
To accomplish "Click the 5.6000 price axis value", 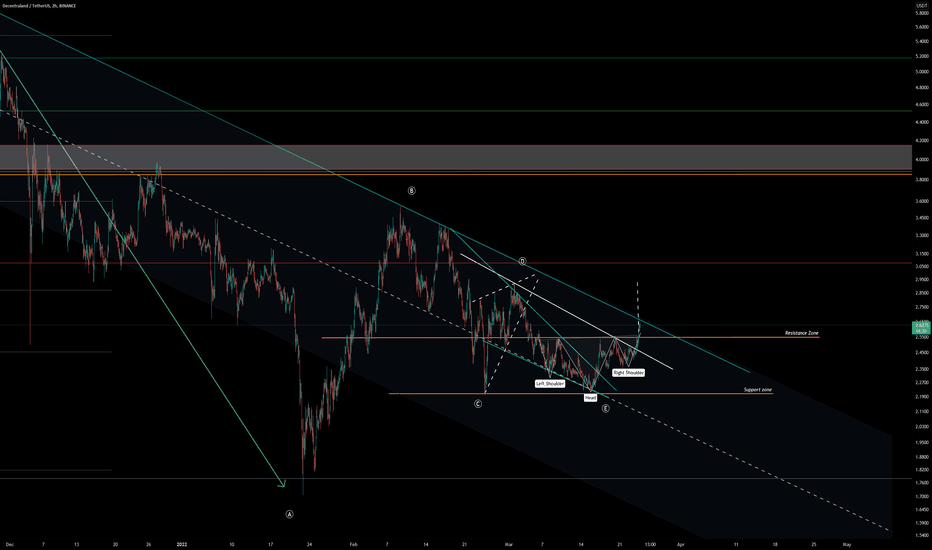I will coord(922,27).
